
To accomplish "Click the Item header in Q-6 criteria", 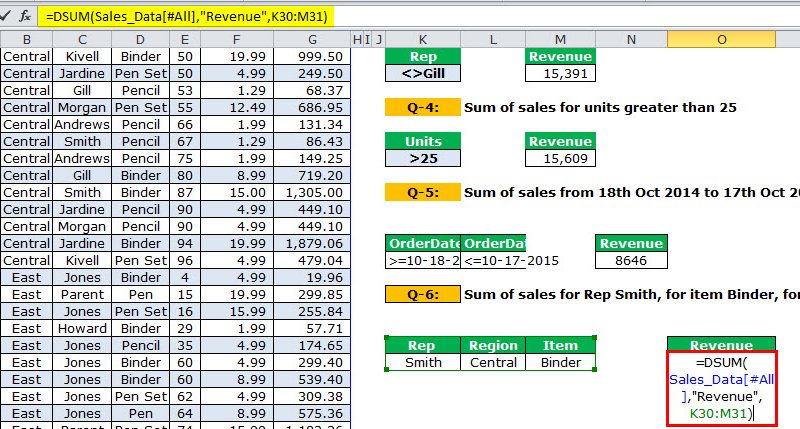I will point(560,345).
